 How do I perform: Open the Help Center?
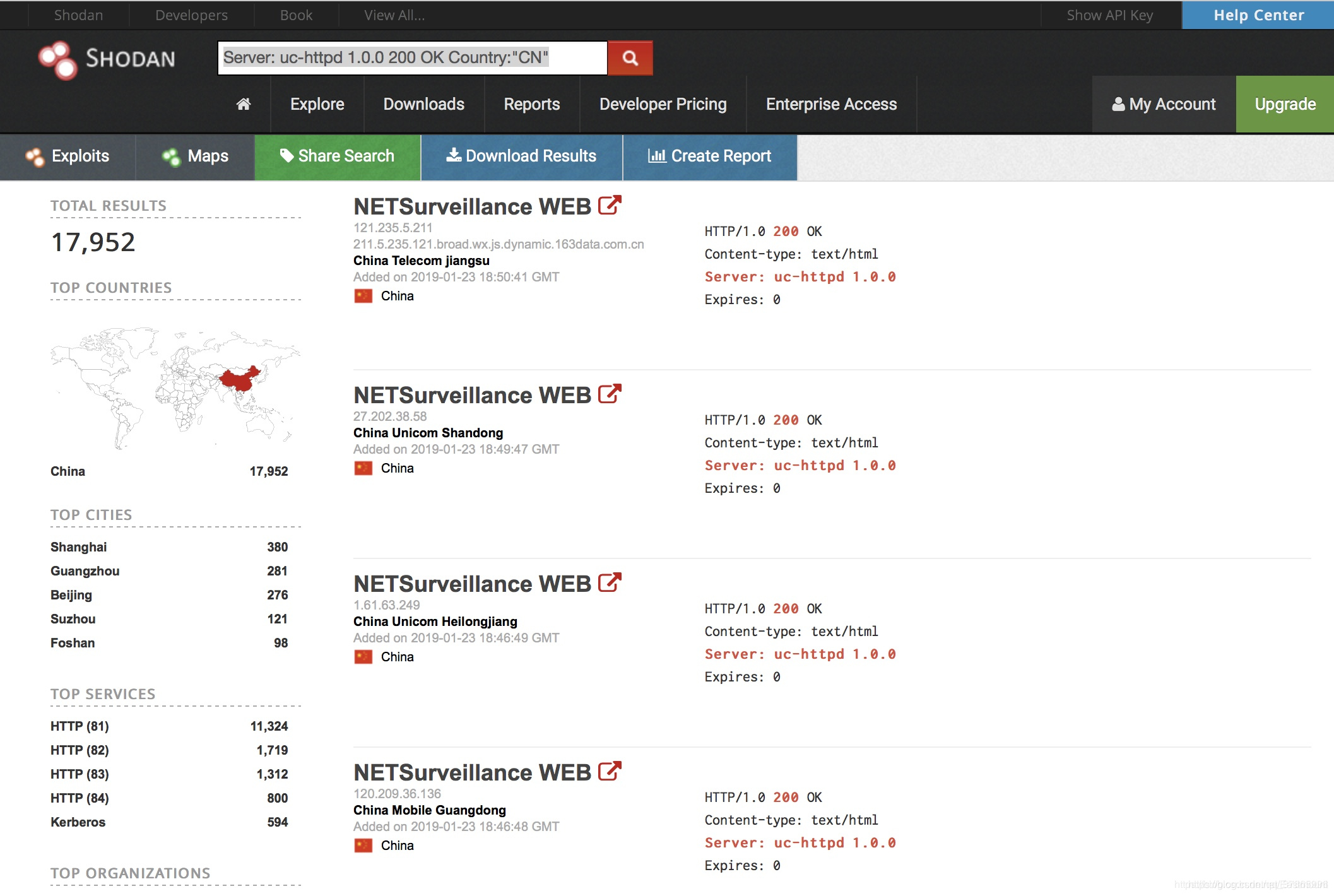[x=1258, y=15]
